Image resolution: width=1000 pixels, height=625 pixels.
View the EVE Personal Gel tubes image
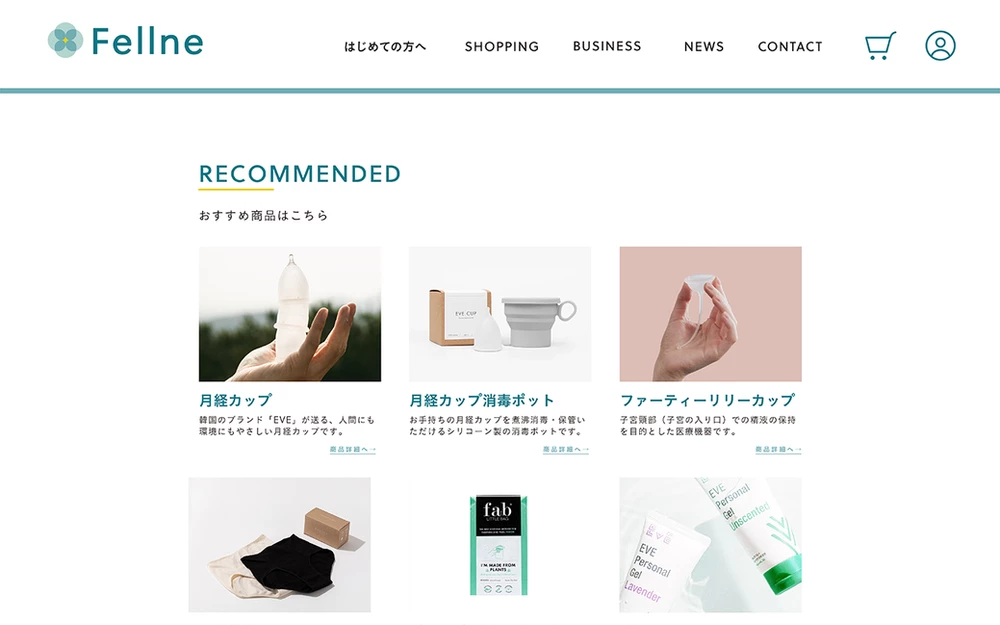(710, 545)
